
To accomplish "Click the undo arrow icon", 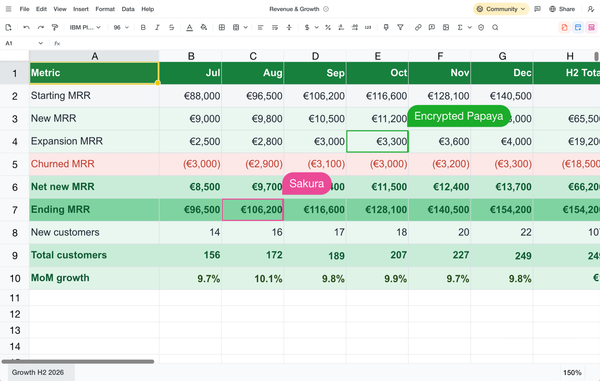I will tap(26, 27).
